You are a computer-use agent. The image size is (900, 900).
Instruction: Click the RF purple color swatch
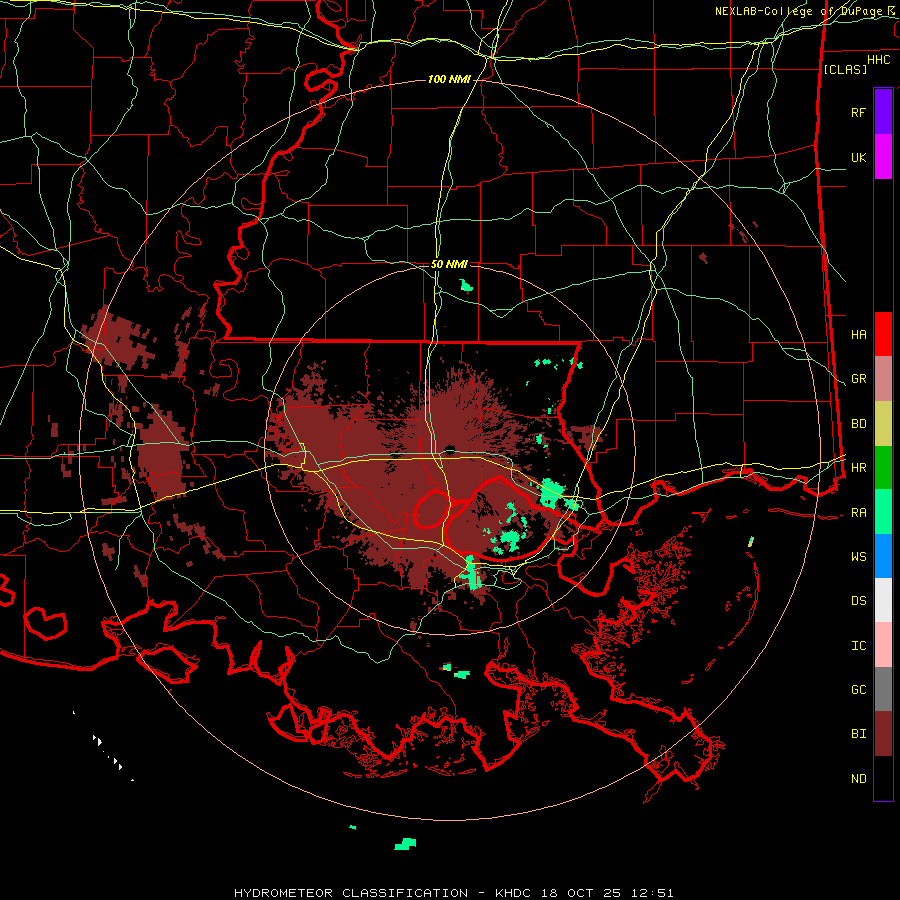point(883,112)
